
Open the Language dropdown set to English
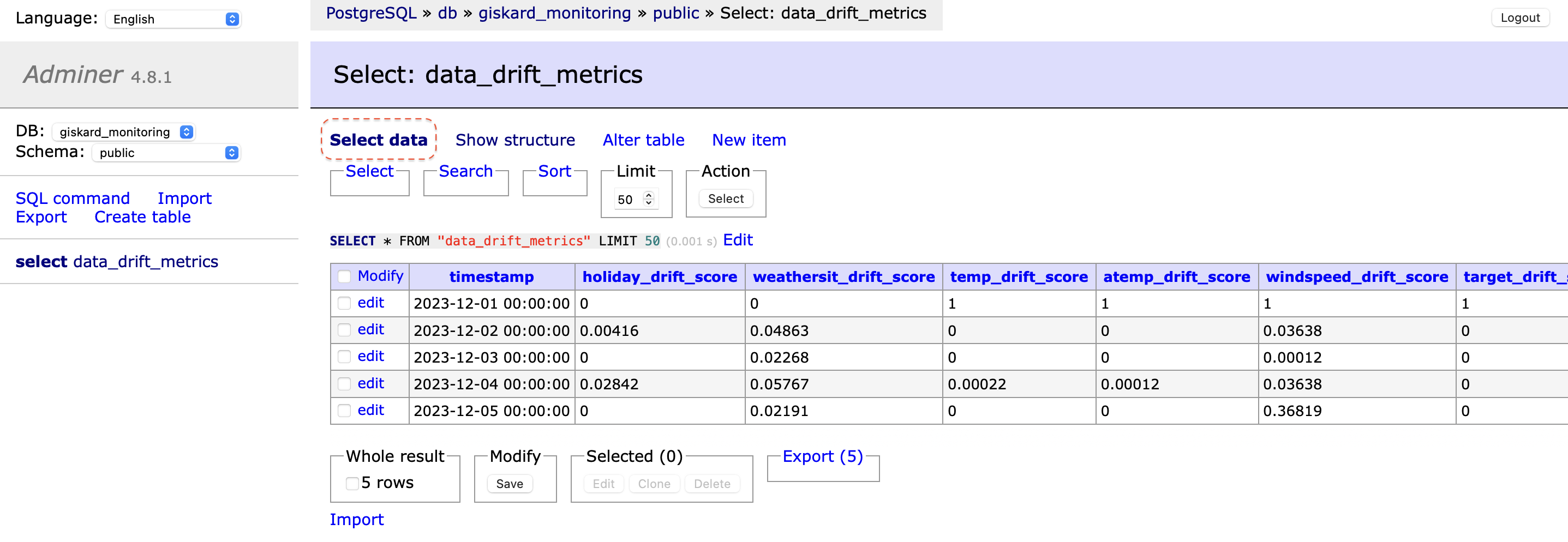173,19
